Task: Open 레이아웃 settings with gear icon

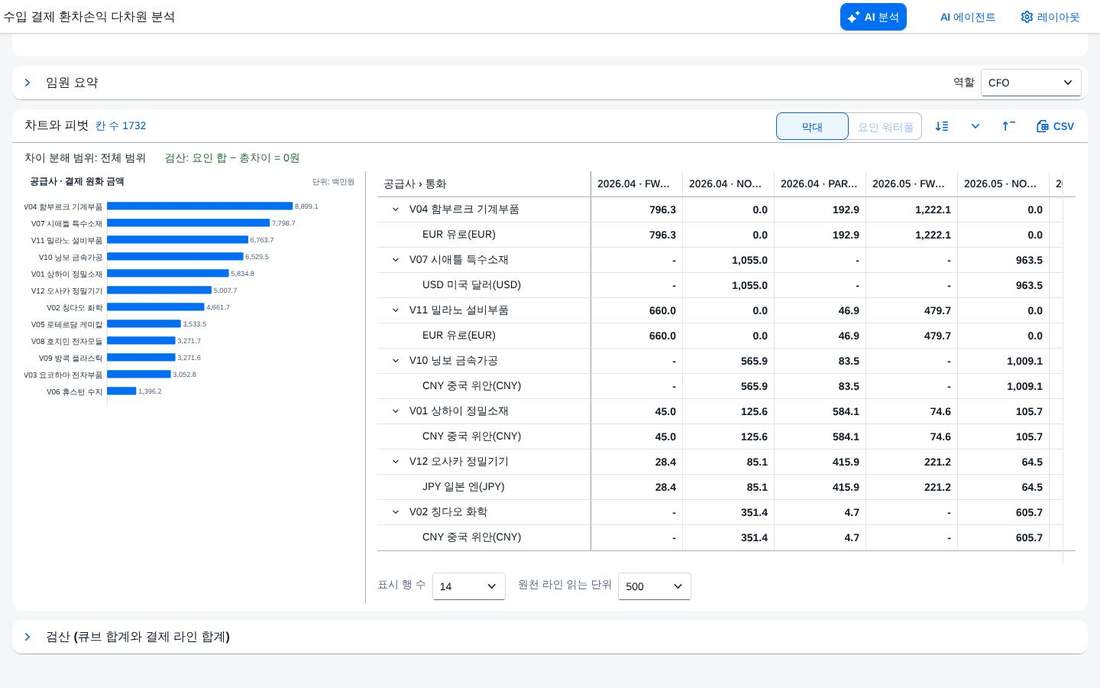Action: [1049, 17]
